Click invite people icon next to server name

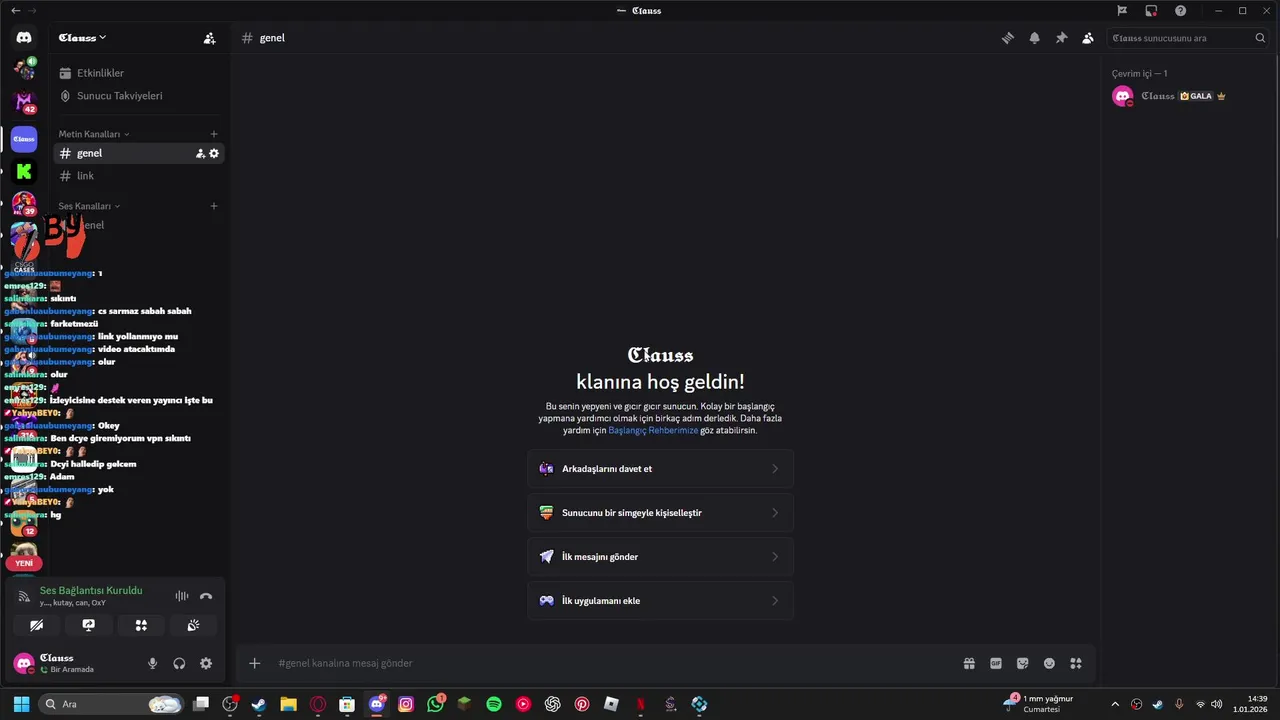point(209,38)
